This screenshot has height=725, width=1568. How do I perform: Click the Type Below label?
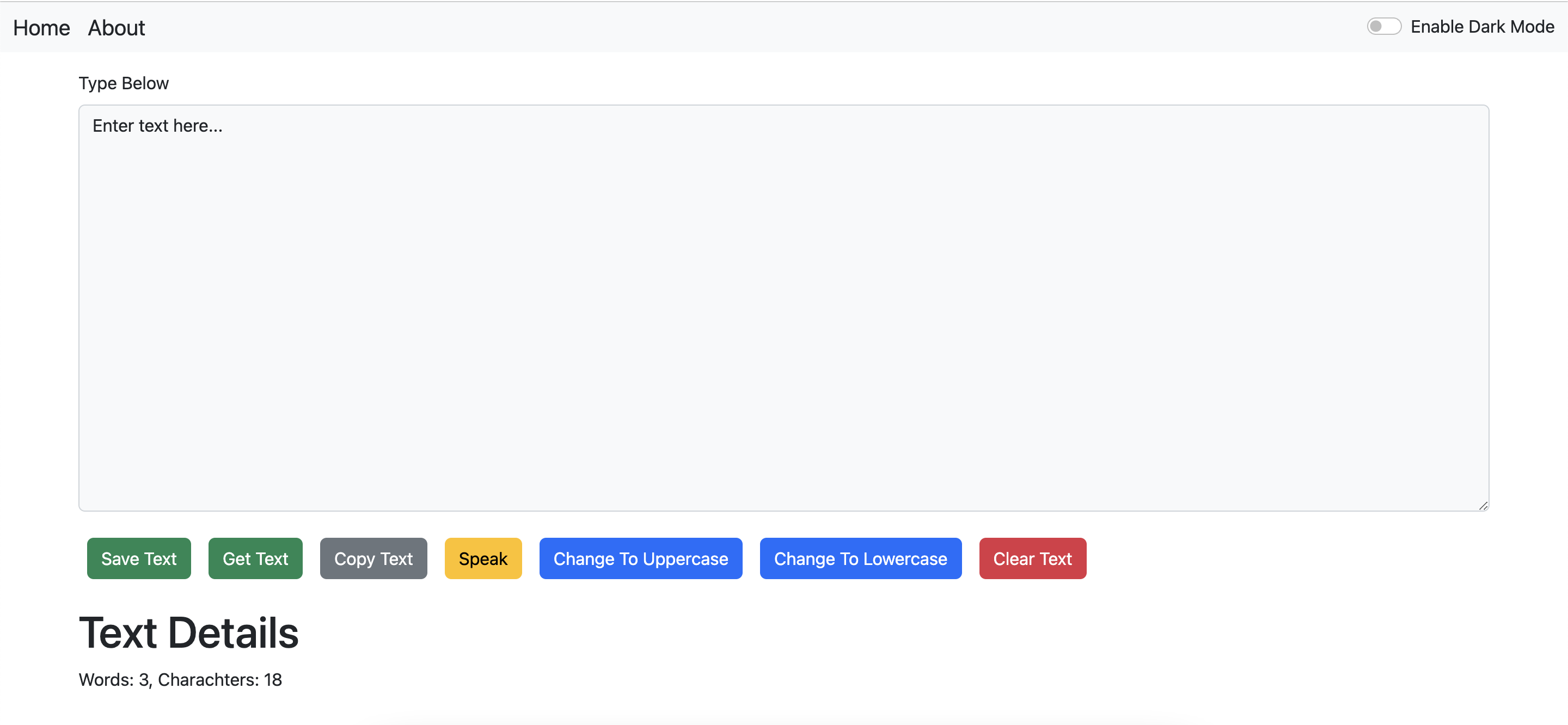124,83
